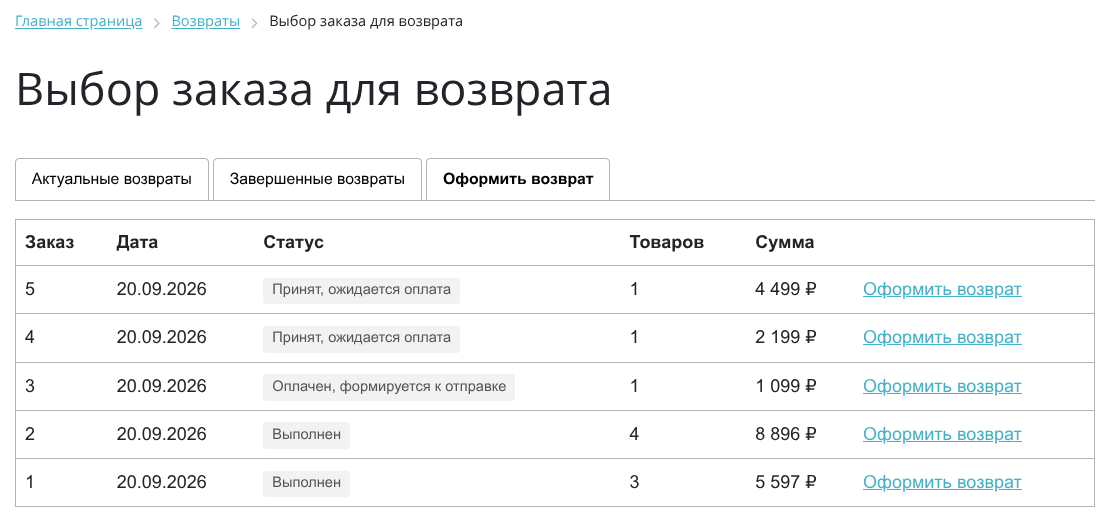The height and width of the screenshot is (521, 1111).
Task: Select the Оформить возврат tab
Action: [518, 179]
